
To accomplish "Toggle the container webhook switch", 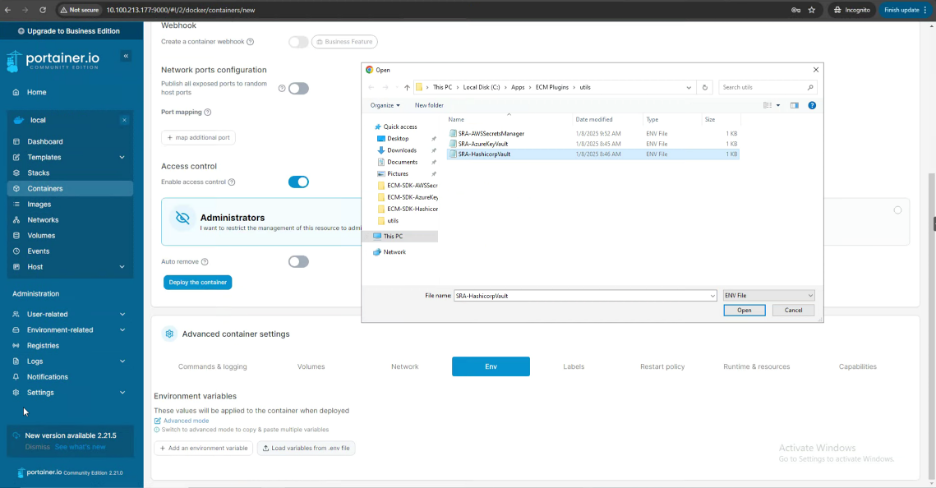I will click(298, 42).
